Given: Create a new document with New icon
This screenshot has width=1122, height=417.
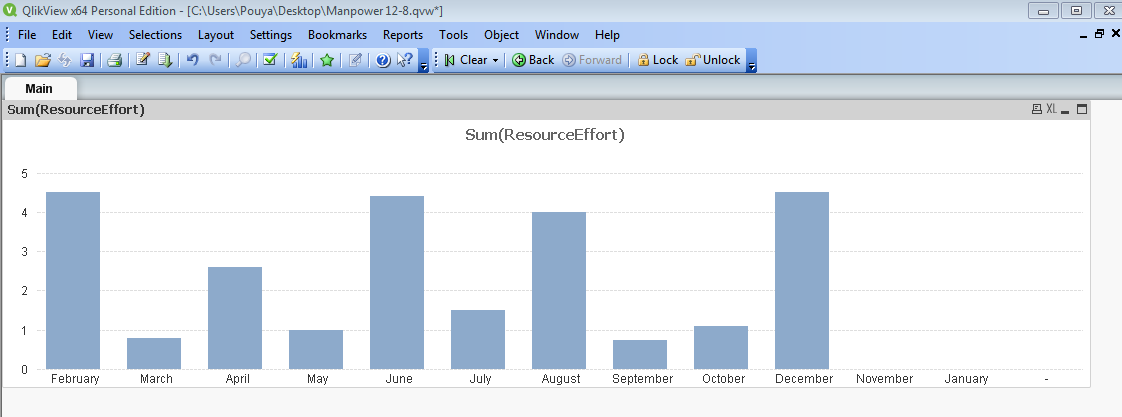Looking at the screenshot, I should point(20,60).
